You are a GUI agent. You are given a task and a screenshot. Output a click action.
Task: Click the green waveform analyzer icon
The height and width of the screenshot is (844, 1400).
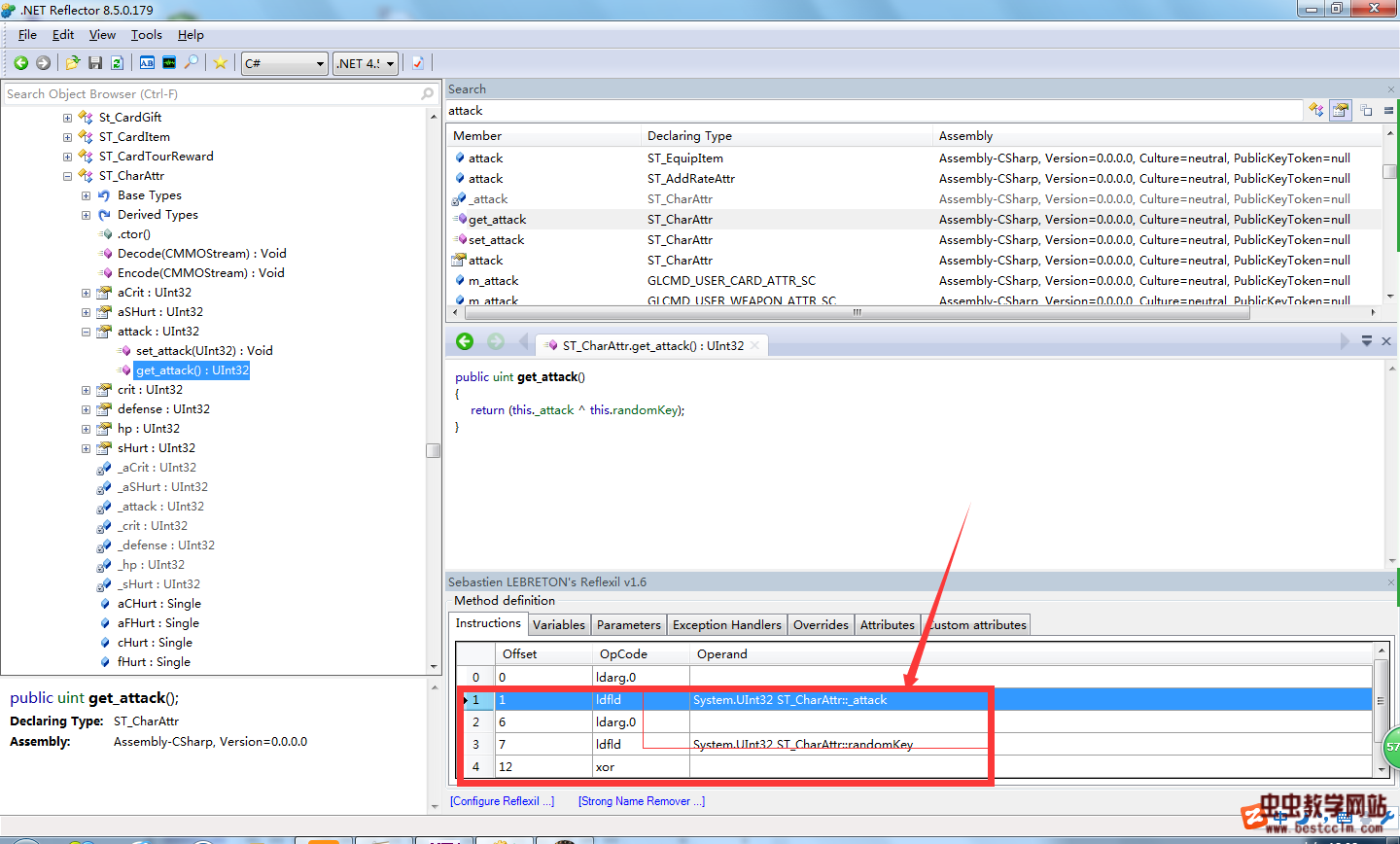pos(169,63)
